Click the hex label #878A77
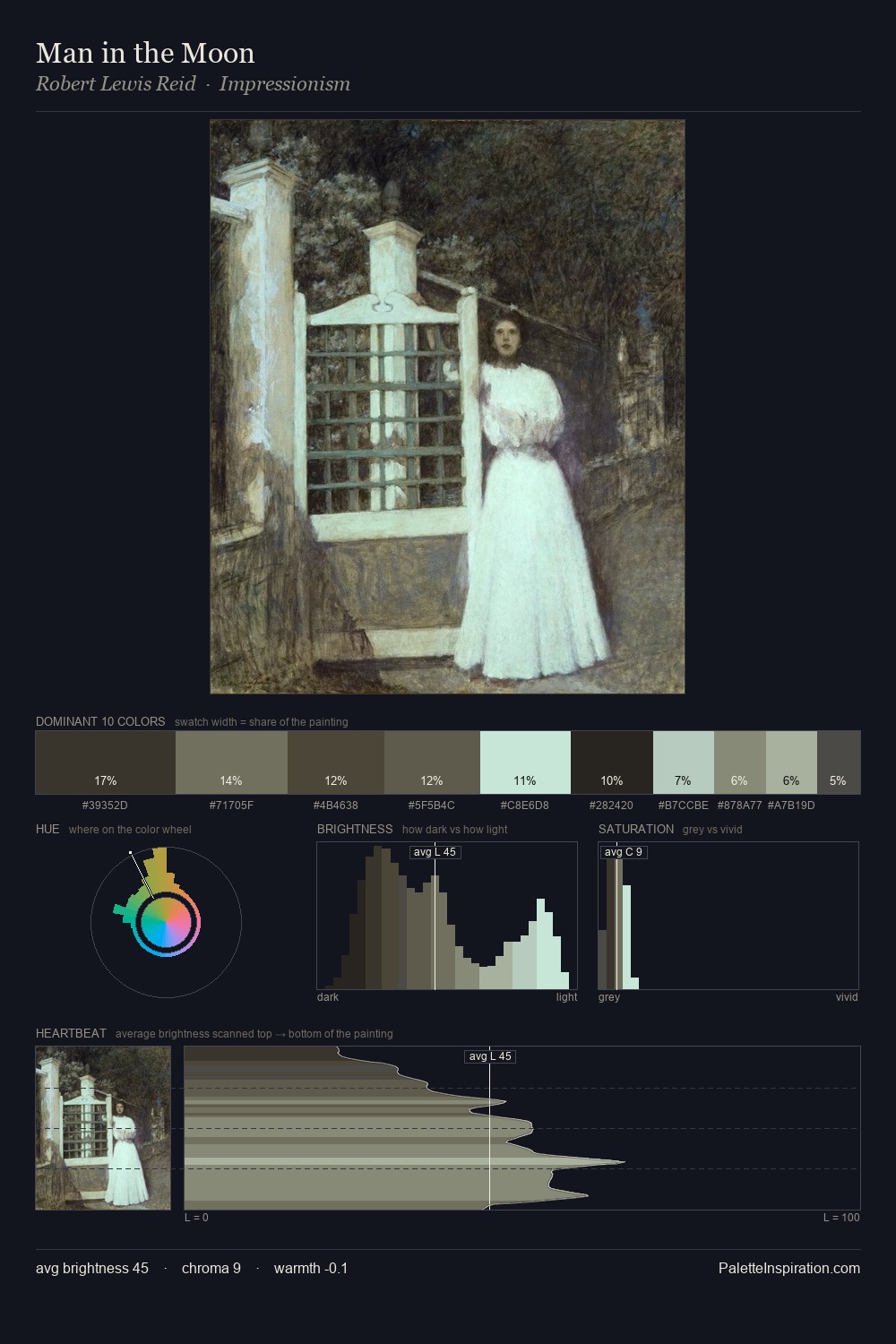896x1344 pixels. click(x=740, y=806)
